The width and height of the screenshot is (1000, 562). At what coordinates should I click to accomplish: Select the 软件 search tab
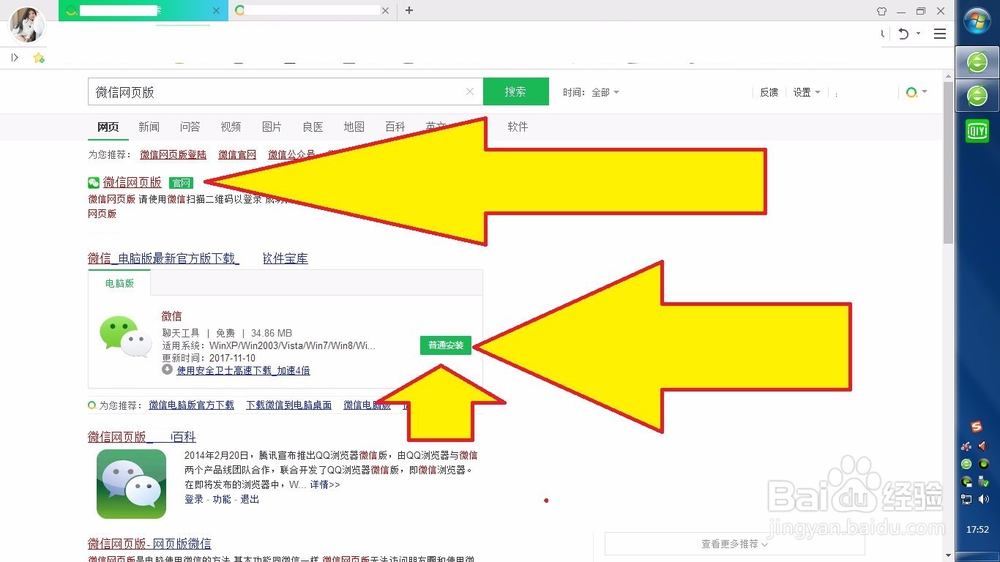(518, 127)
